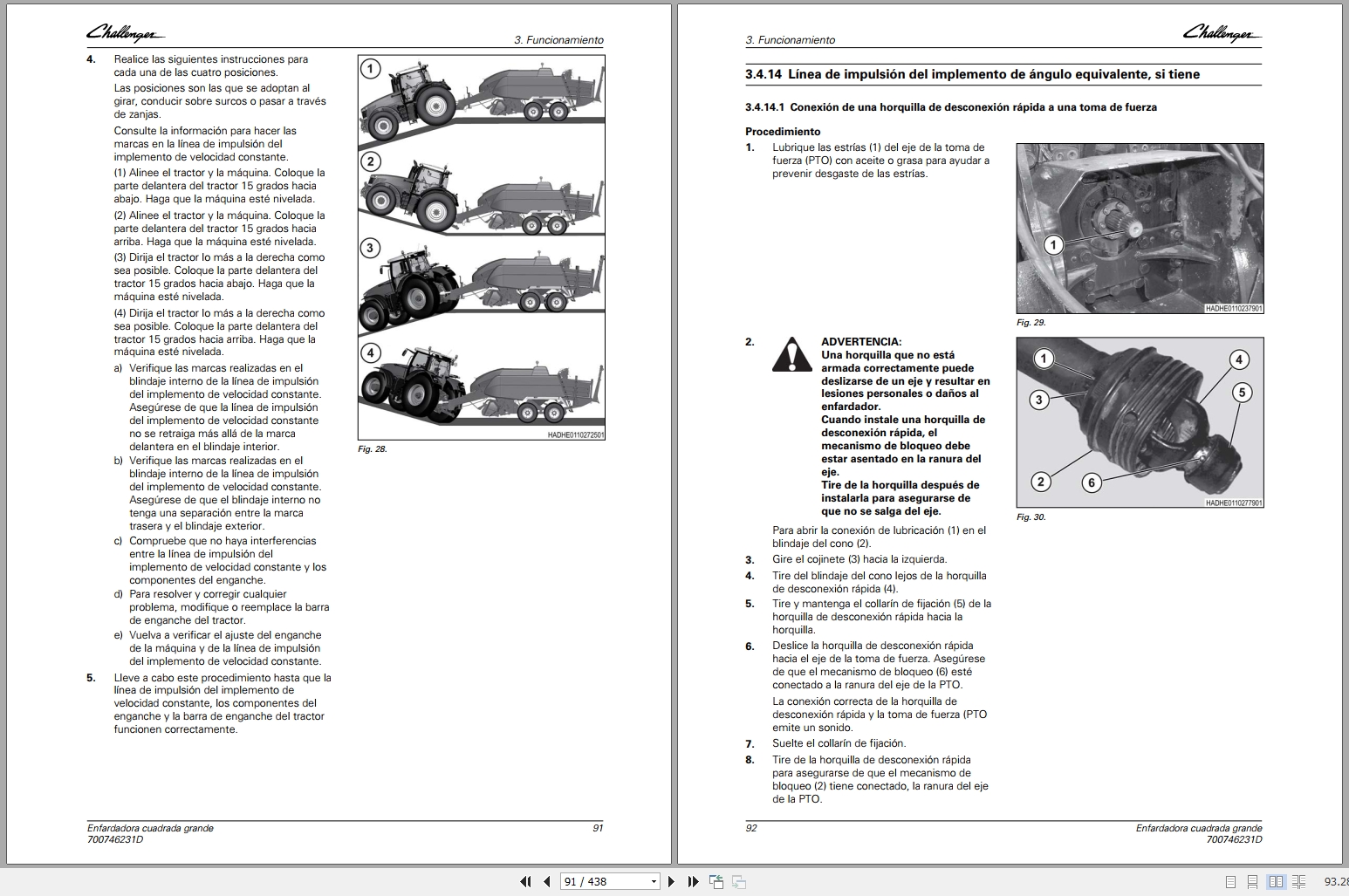
Task: Click the next view button
Action: click(738, 882)
